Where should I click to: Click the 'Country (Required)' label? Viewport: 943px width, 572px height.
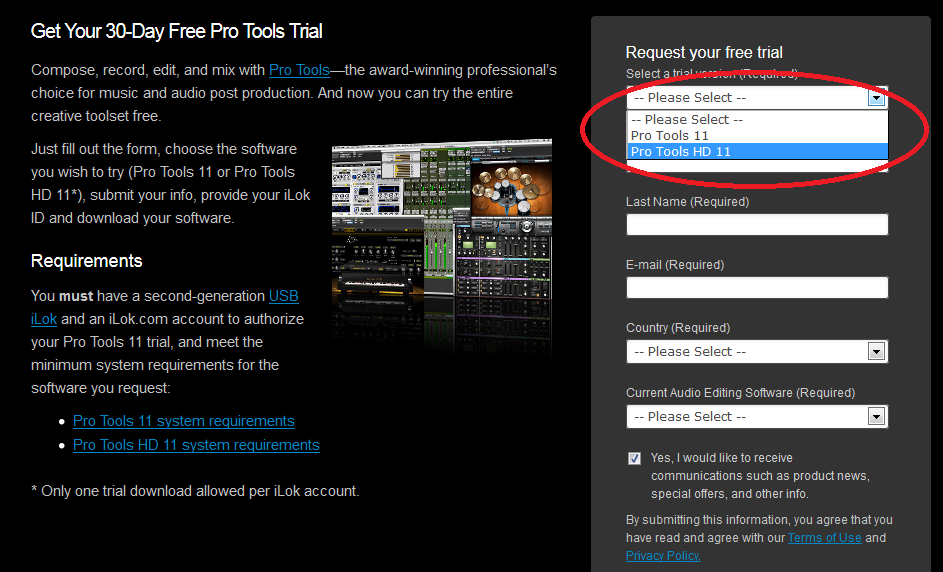pos(678,328)
